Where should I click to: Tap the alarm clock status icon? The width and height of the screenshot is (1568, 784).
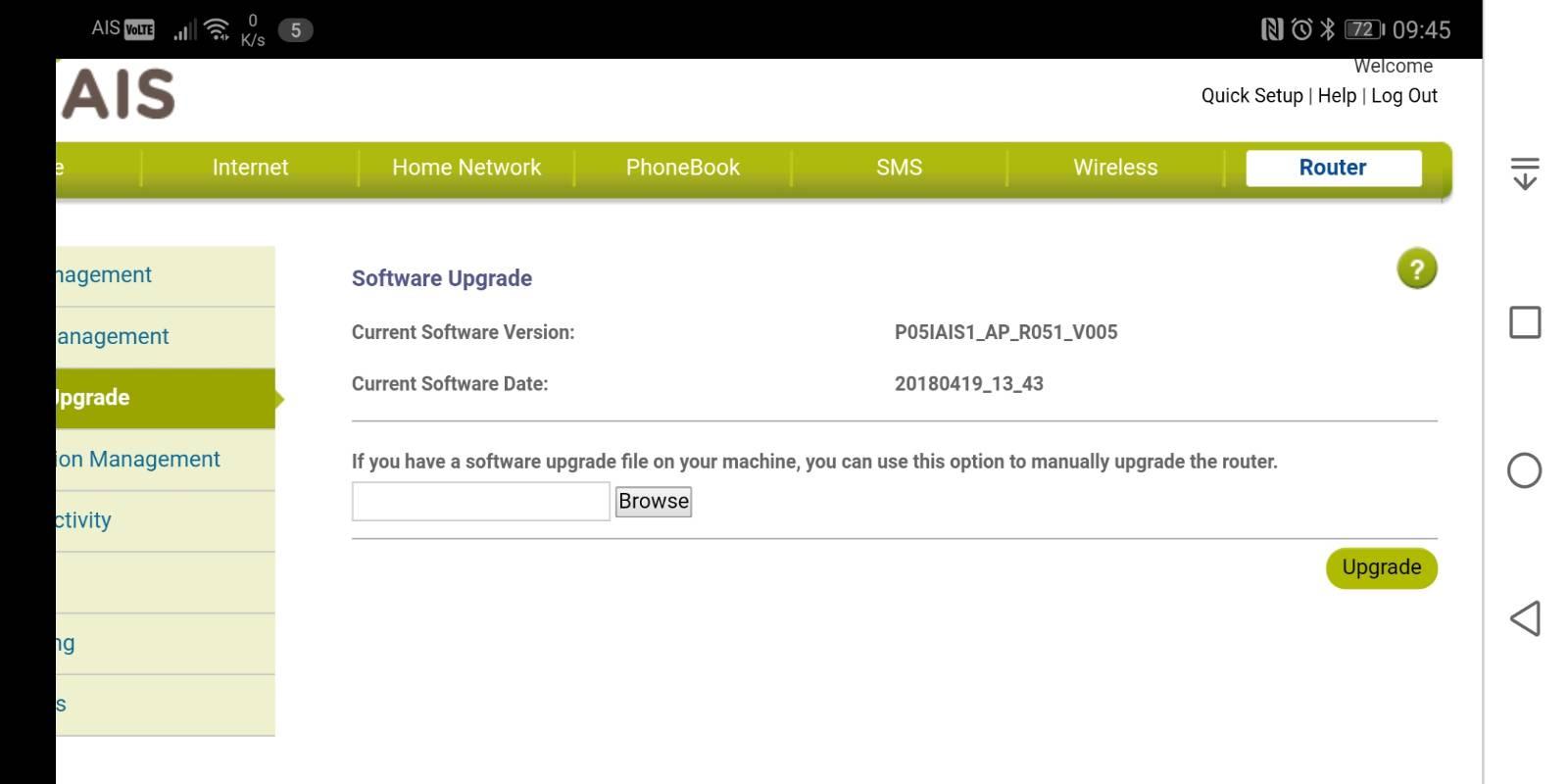[1301, 29]
